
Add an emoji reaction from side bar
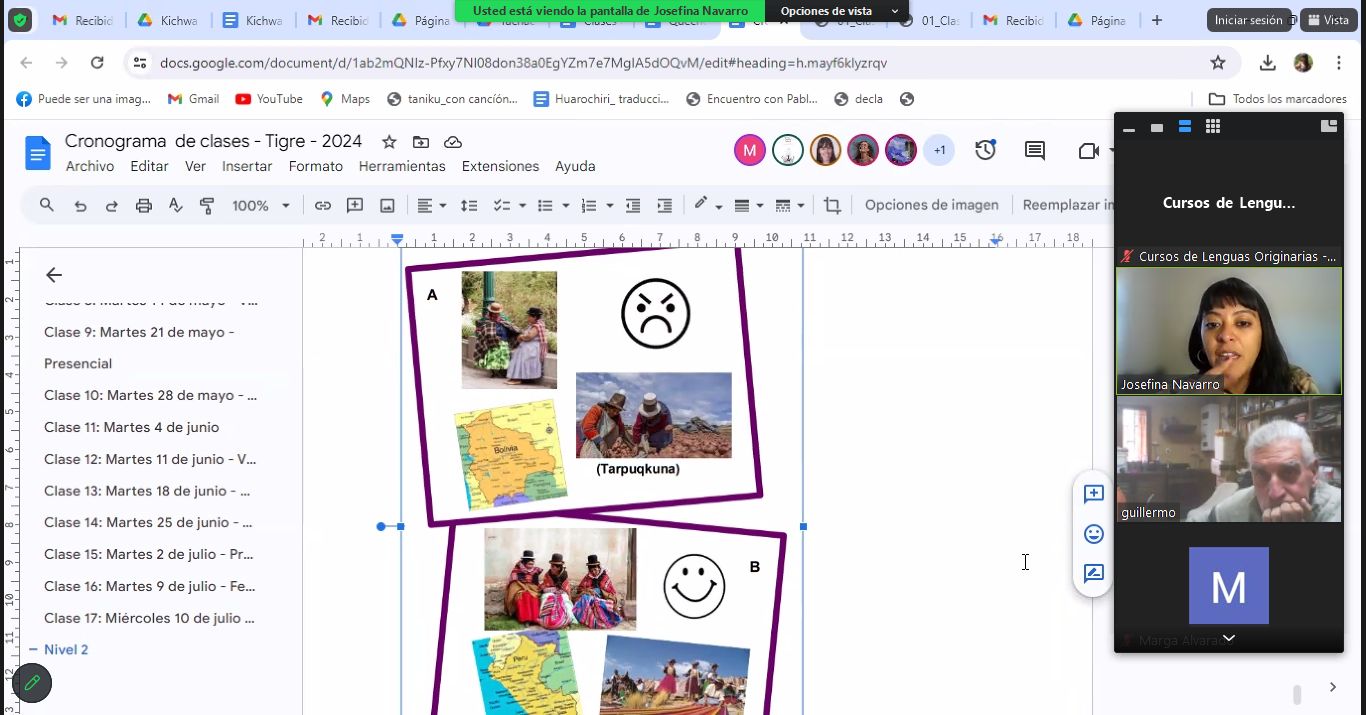tap(1094, 534)
